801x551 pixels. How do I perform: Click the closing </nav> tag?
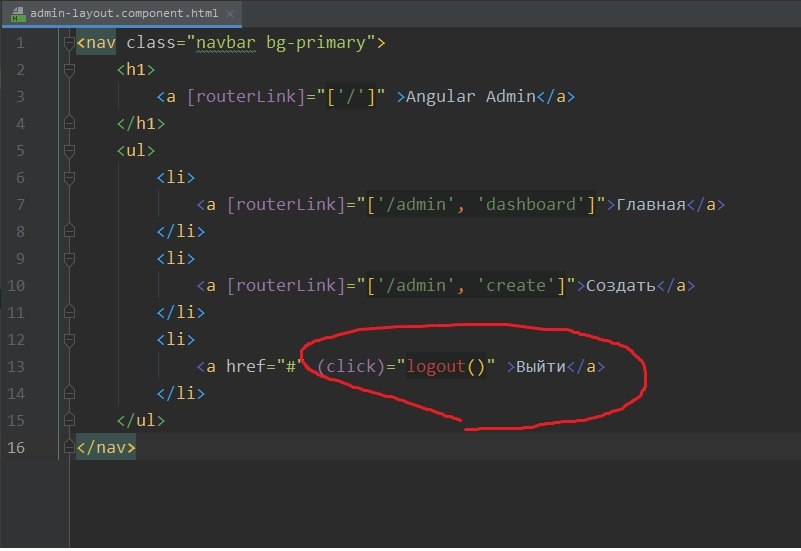tap(106, 447)
